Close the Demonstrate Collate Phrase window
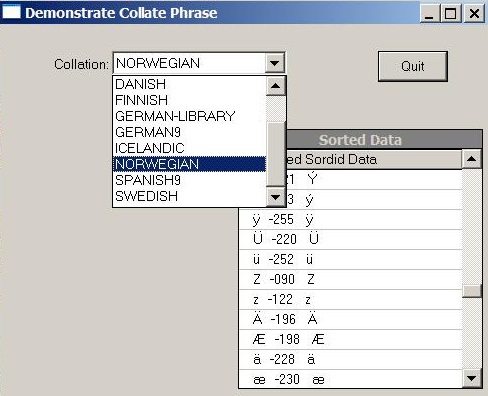The width and height of the screenshot is (488, 396). [x=474, y=13]
